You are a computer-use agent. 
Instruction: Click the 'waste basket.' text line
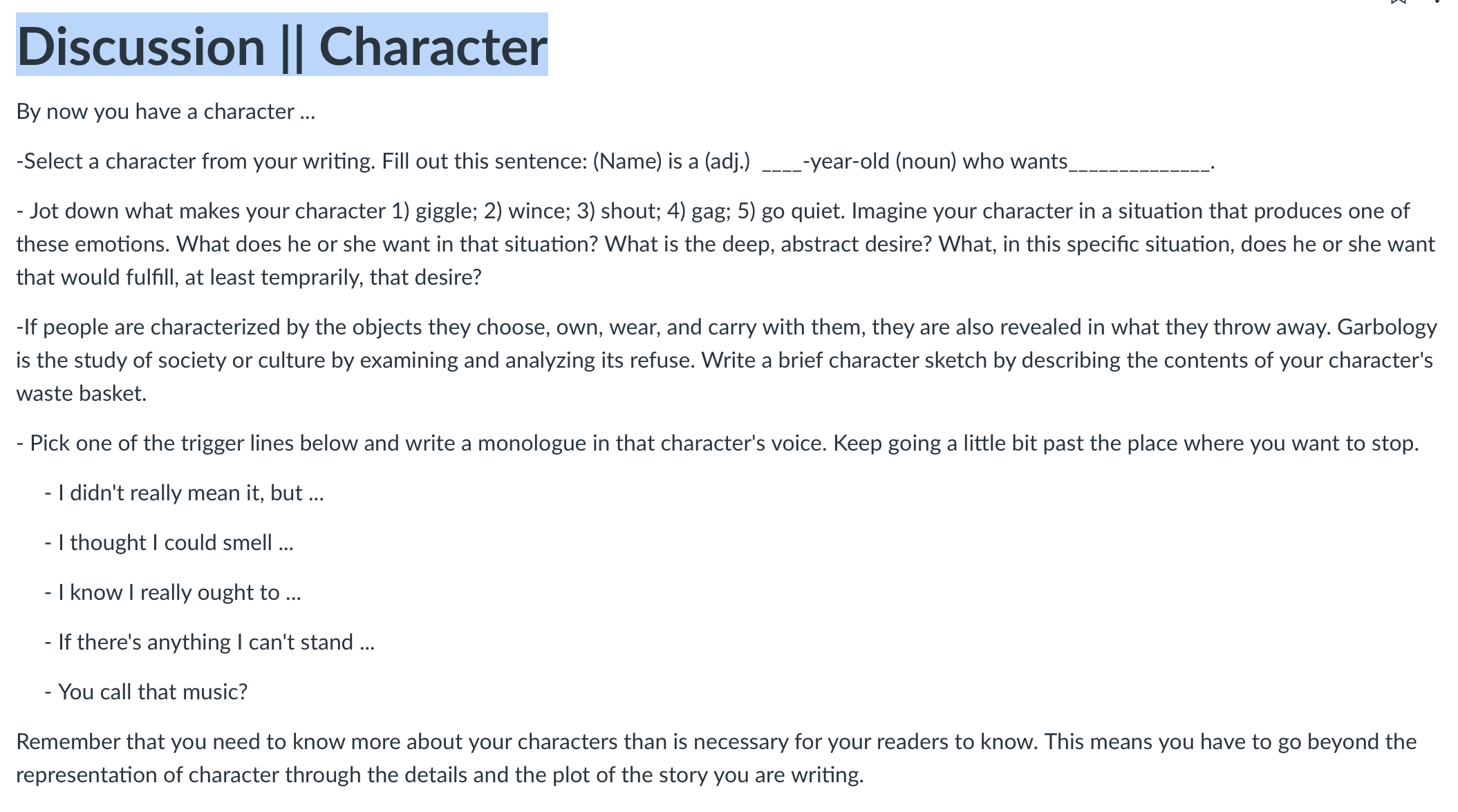tap(82, 394)
